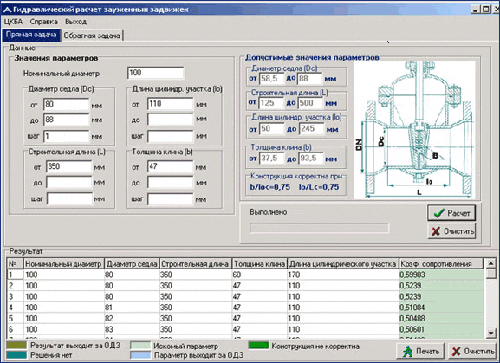Click the Номинальный диаметр input field
The width and height of the screenshot is (500, 363).
click(x=156, y=73)
